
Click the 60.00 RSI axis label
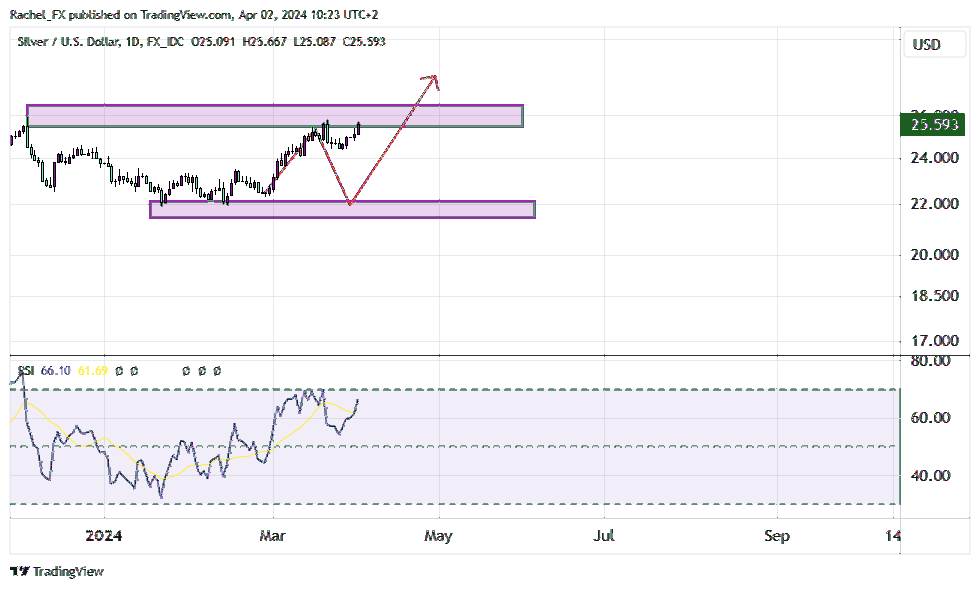(930, 418)
